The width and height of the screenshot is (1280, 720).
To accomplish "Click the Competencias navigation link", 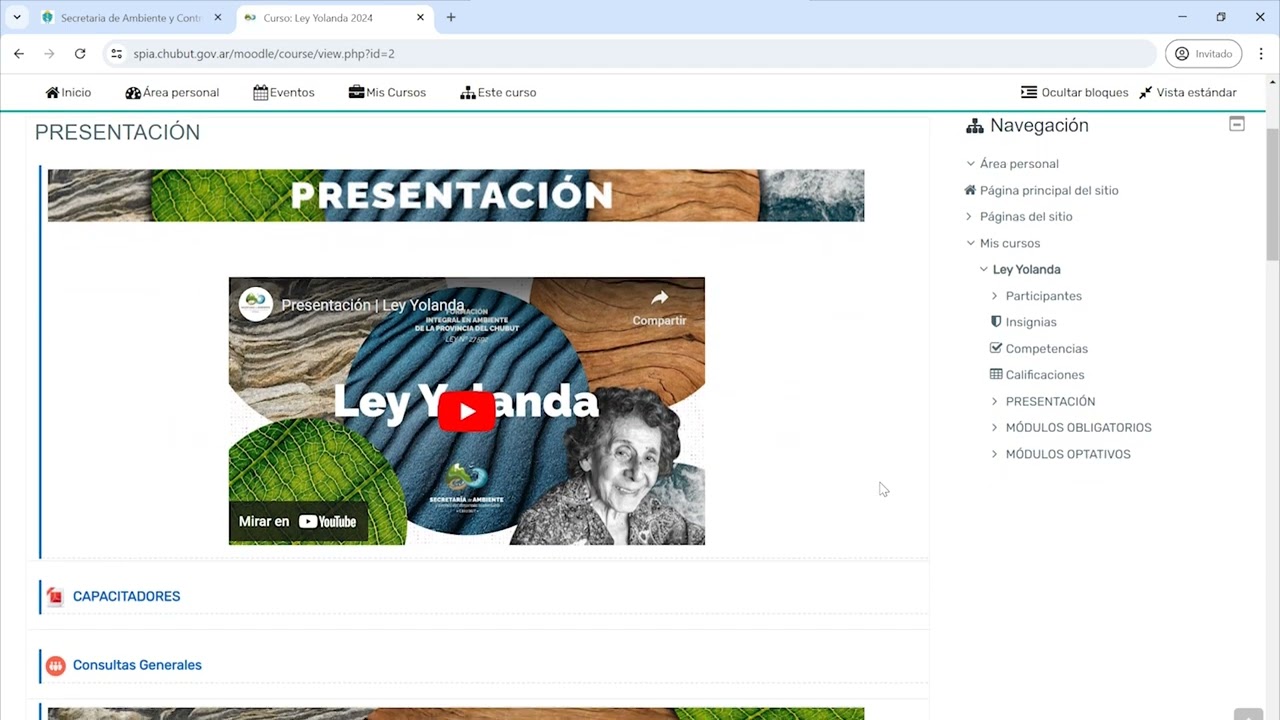I will tap(1047, 348).
